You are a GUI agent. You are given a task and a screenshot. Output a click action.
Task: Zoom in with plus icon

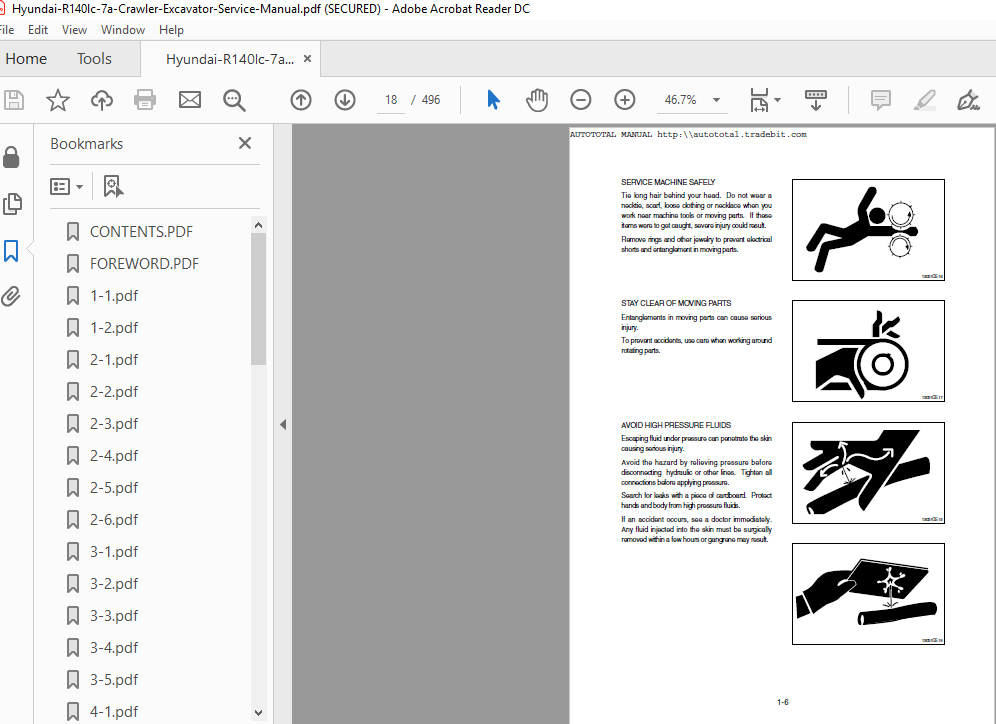click(625, 100)
